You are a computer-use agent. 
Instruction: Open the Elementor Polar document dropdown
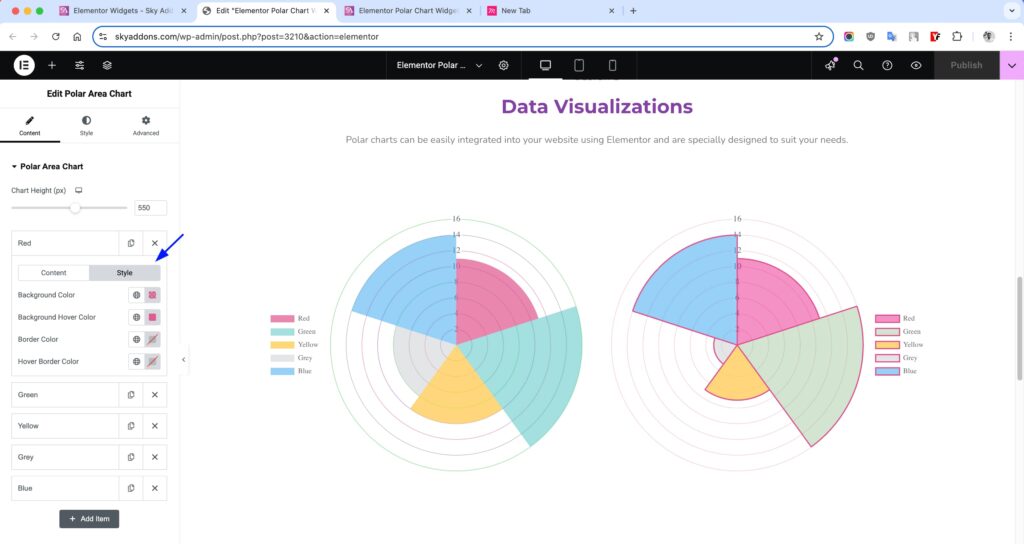click(x=440, y=65)
